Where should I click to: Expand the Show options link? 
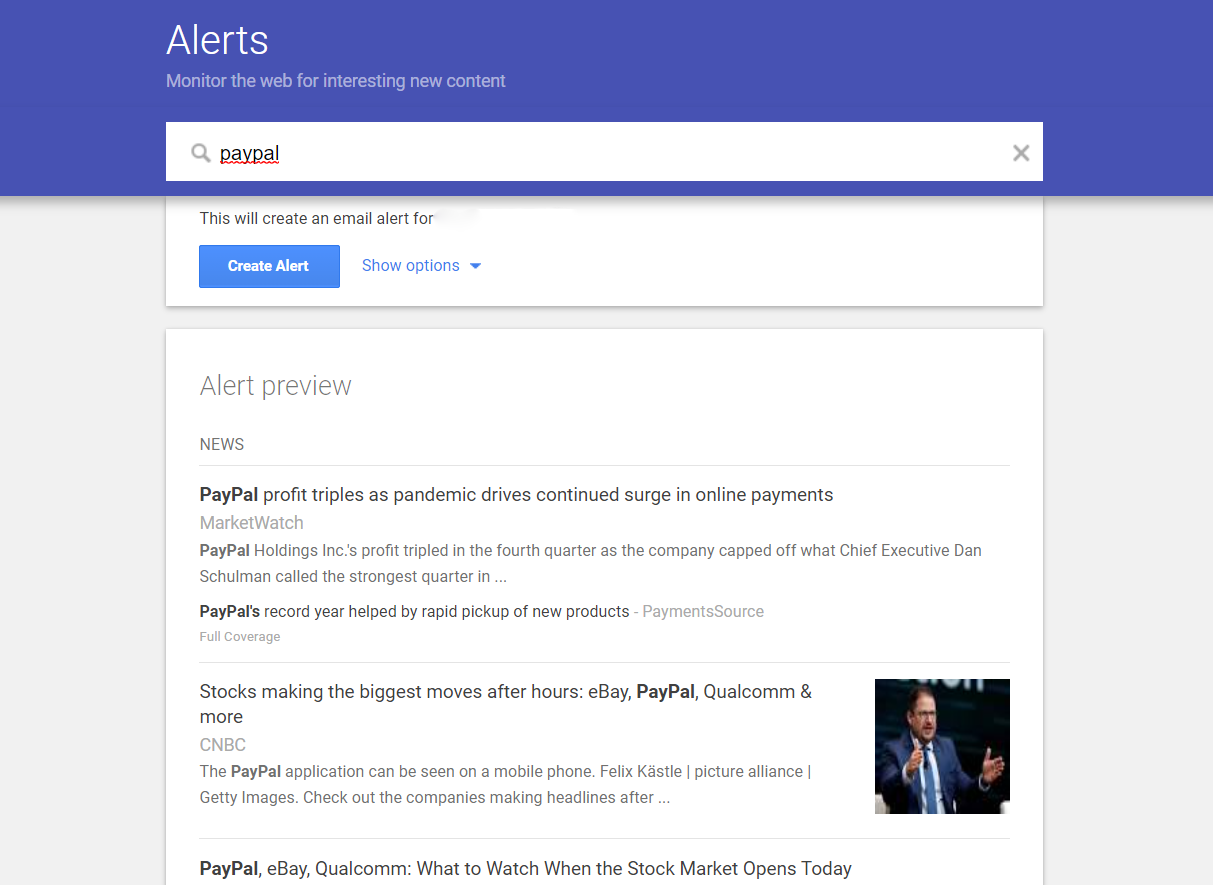click(411, 266)
